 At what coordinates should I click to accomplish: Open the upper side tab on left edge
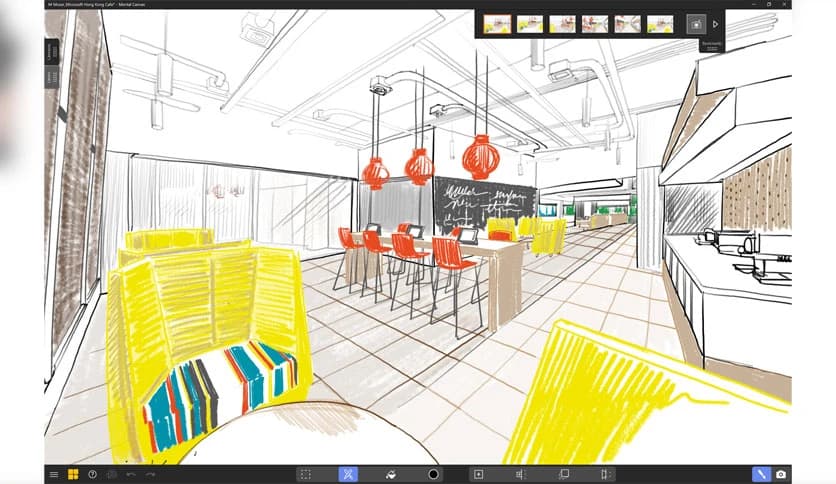click(51, 50)
